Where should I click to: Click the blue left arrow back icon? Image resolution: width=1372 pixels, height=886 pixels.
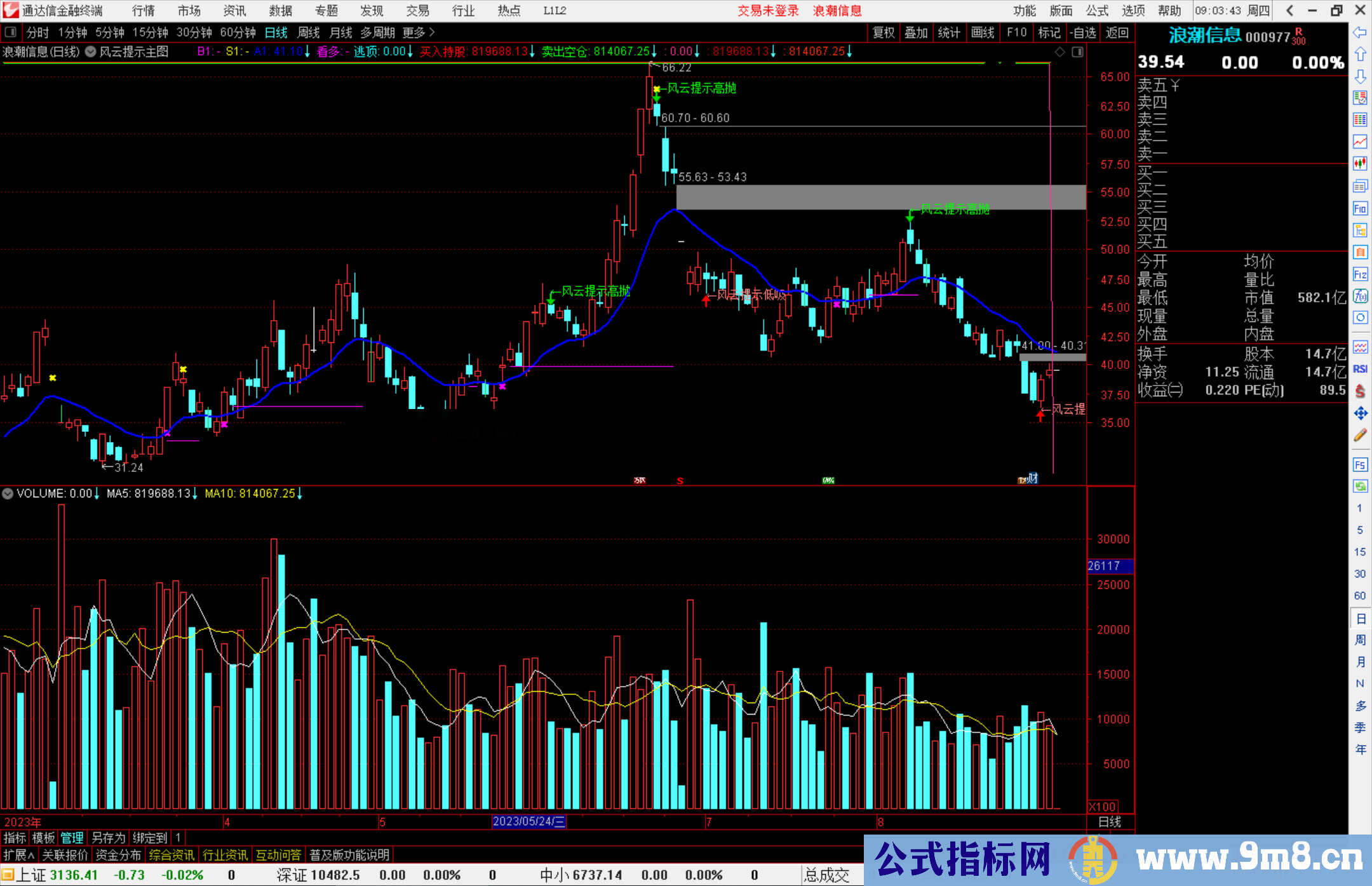tap(1360, 32)
